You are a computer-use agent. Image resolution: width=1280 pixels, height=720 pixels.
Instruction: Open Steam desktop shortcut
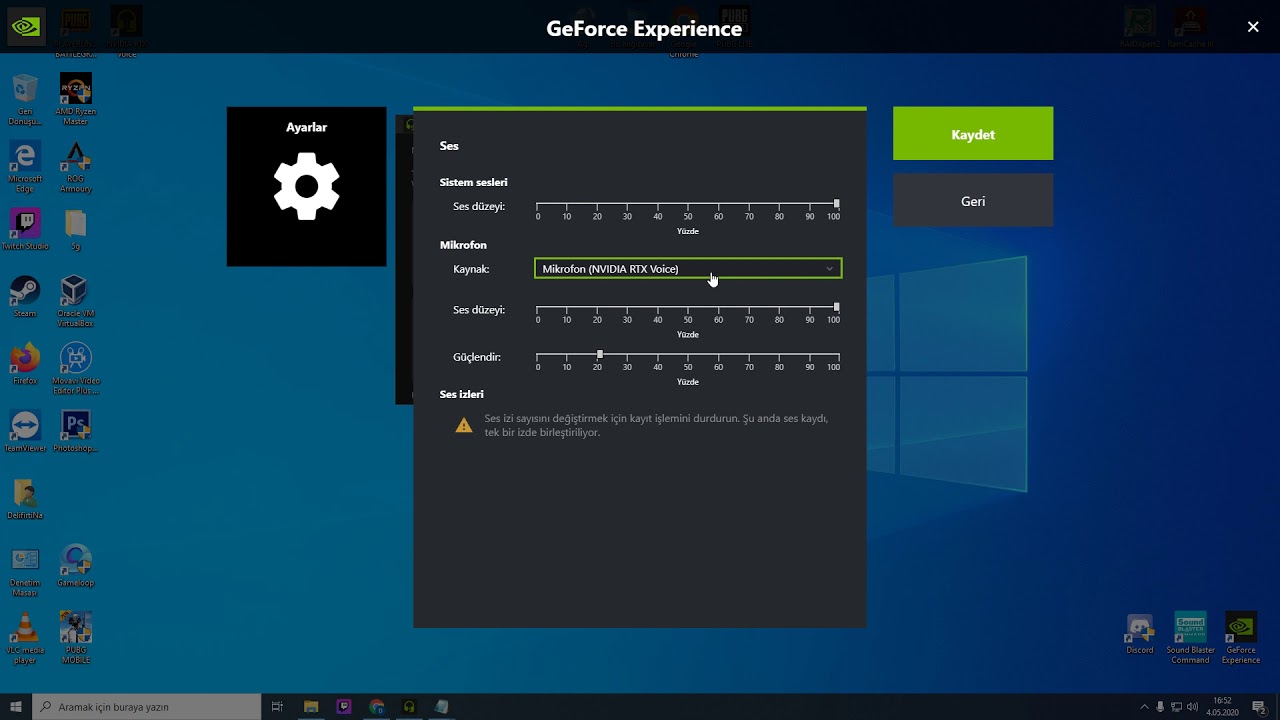click(25, 297)
